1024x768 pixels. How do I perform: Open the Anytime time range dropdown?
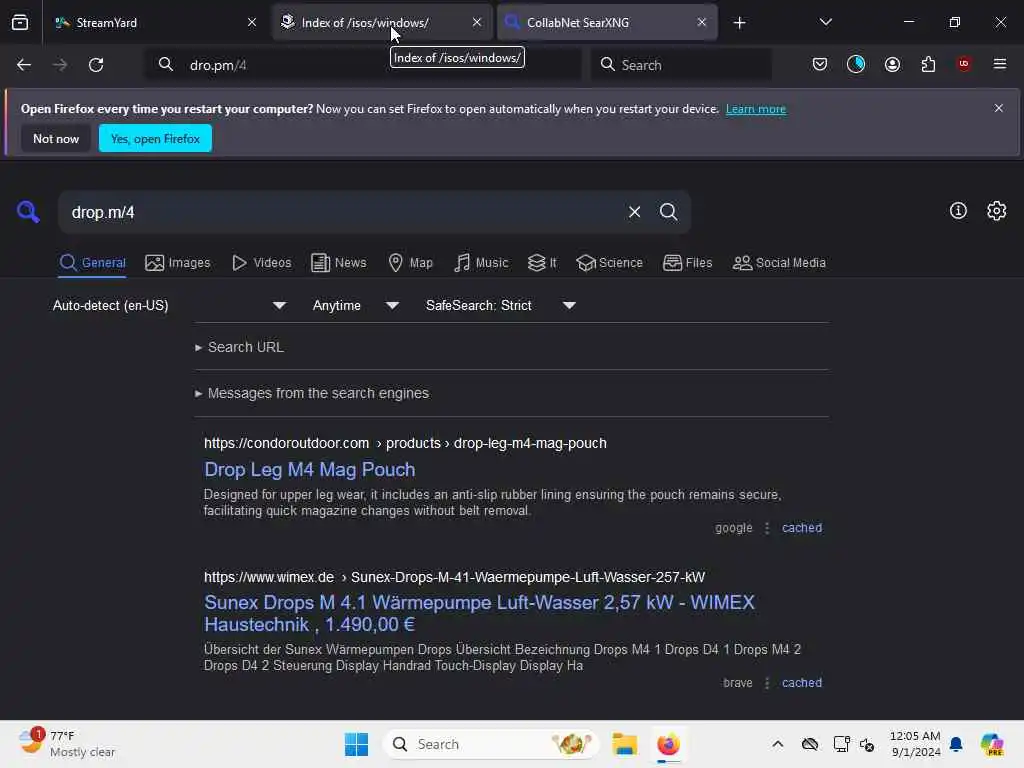[x=355, y=305]
